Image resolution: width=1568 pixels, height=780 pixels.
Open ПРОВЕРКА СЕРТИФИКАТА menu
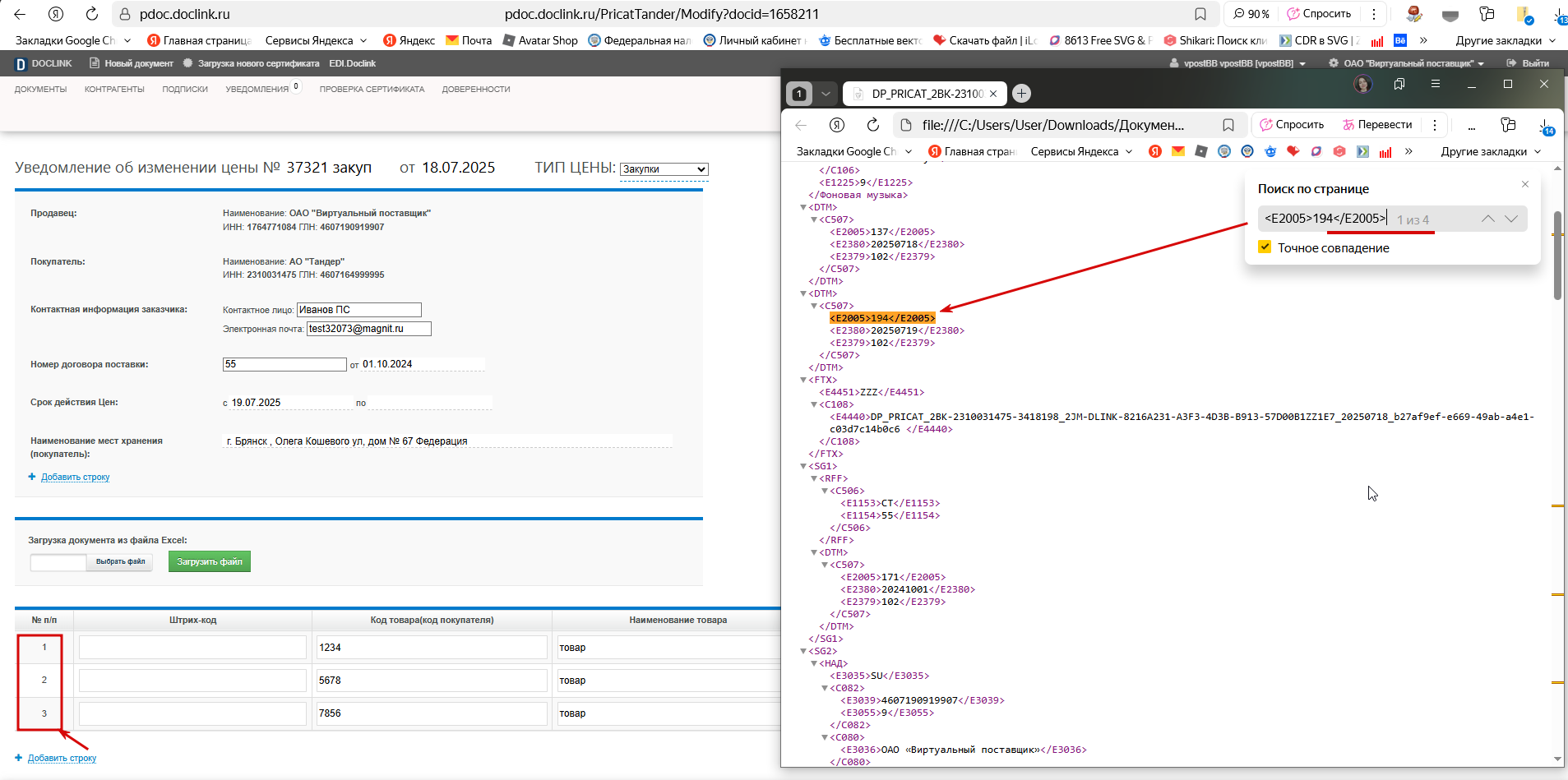click(x=372, y=90)
